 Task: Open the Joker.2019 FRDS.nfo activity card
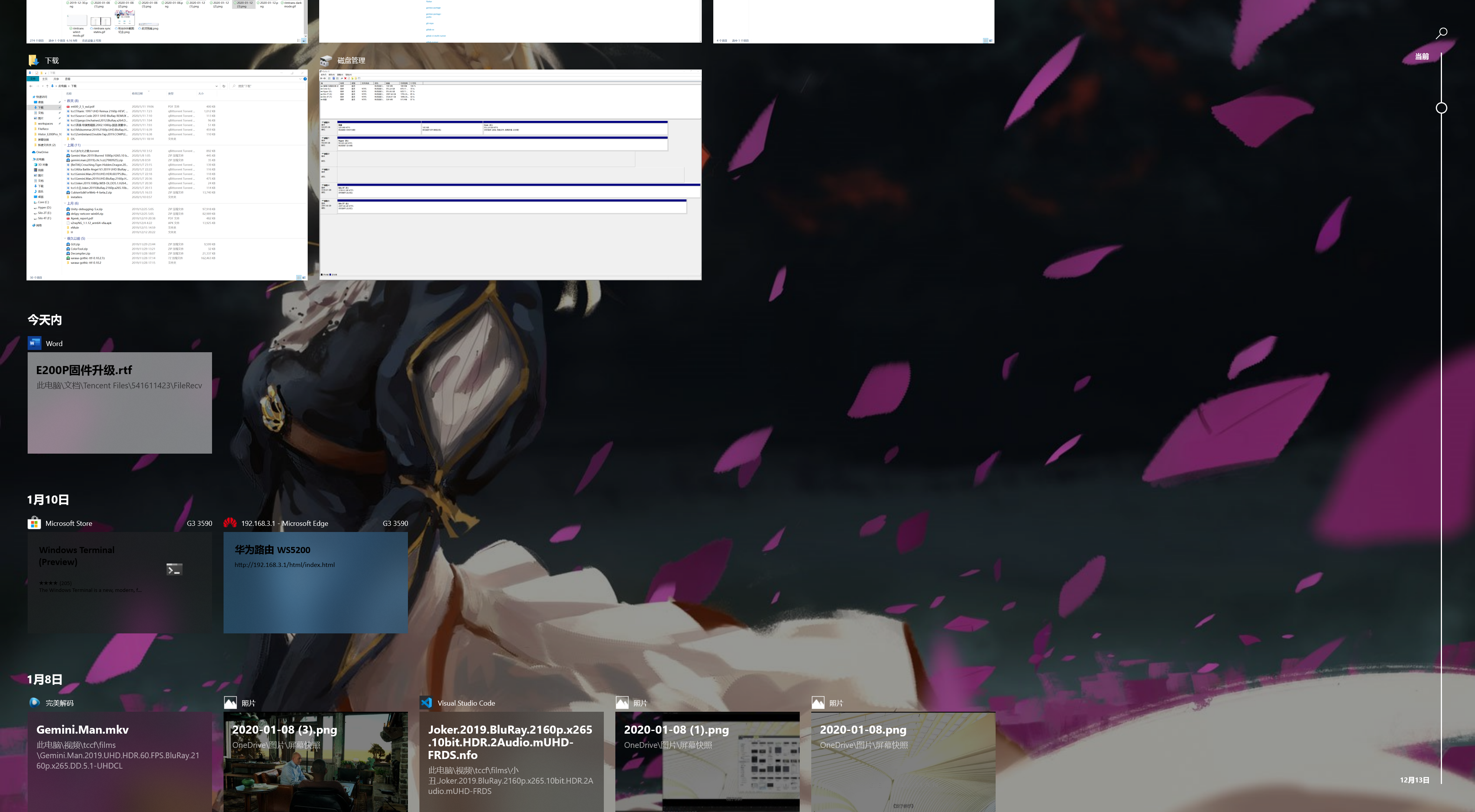[511, 762]
